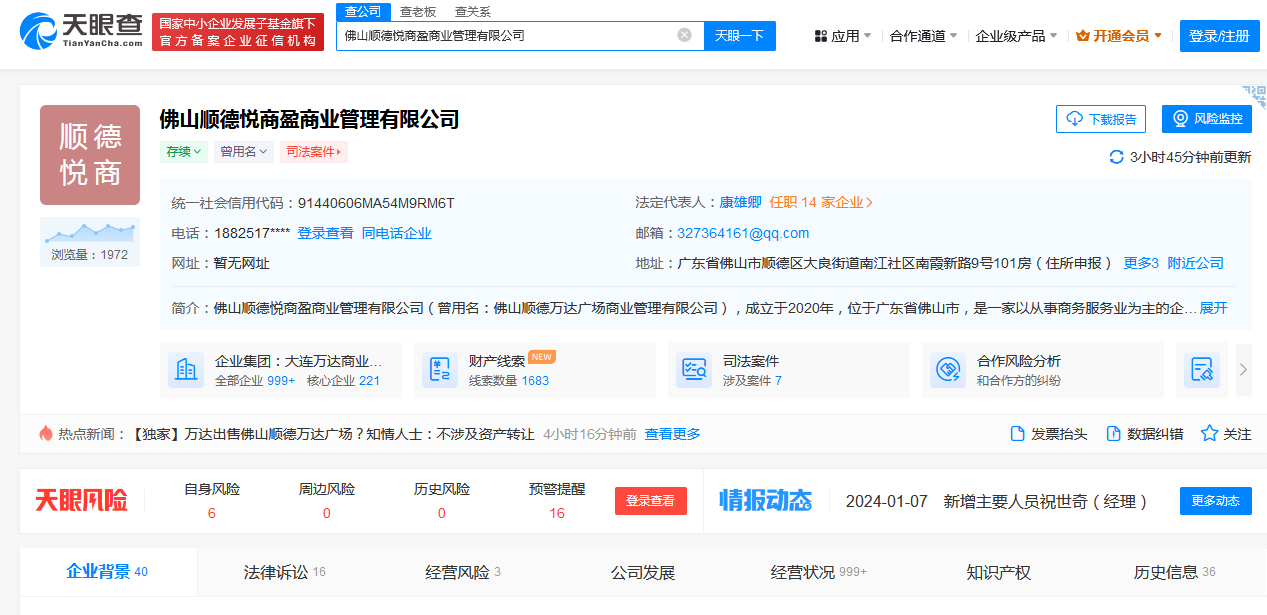This screenshot has height=615, width=1267.
Task: Follow the company with star icon
Action: [x=1209, y=434]
